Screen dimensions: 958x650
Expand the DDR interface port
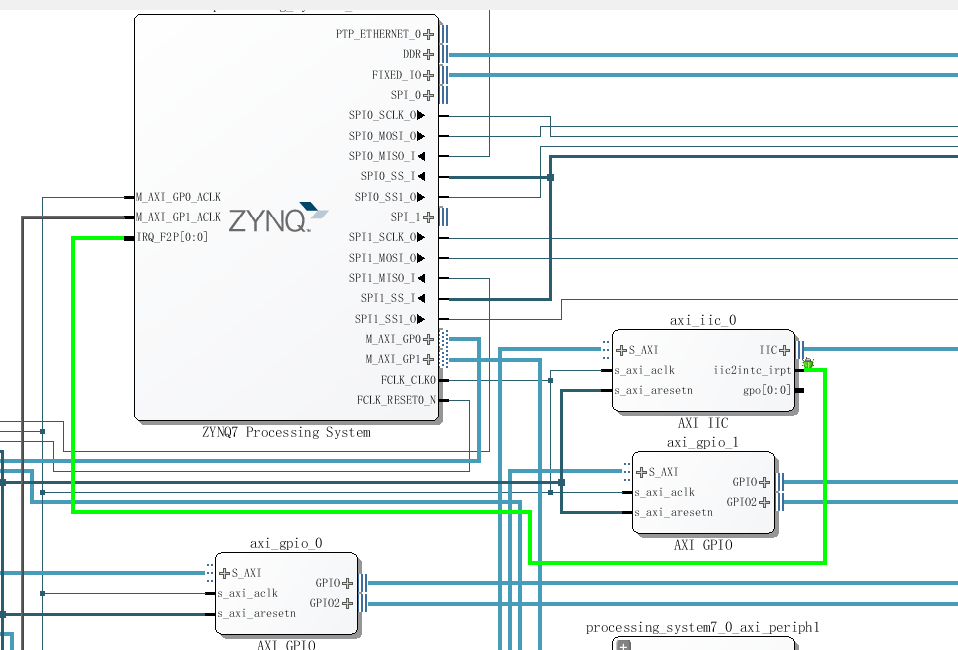[429, 53]
